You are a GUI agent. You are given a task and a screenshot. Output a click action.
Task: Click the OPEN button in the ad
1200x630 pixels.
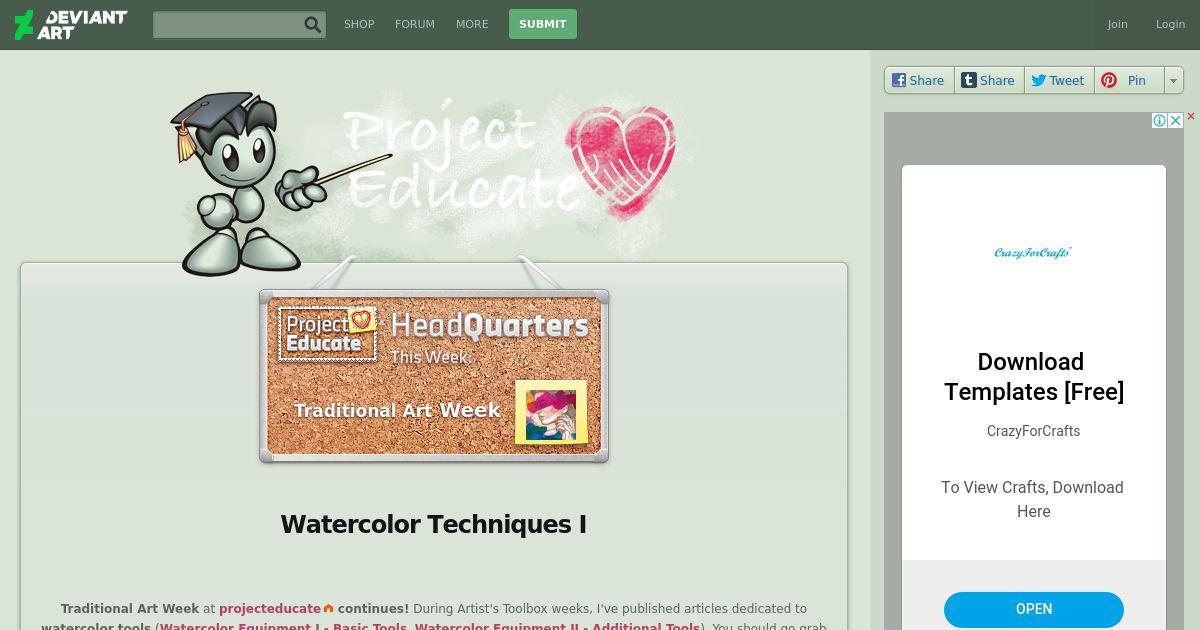point(1034,609)
